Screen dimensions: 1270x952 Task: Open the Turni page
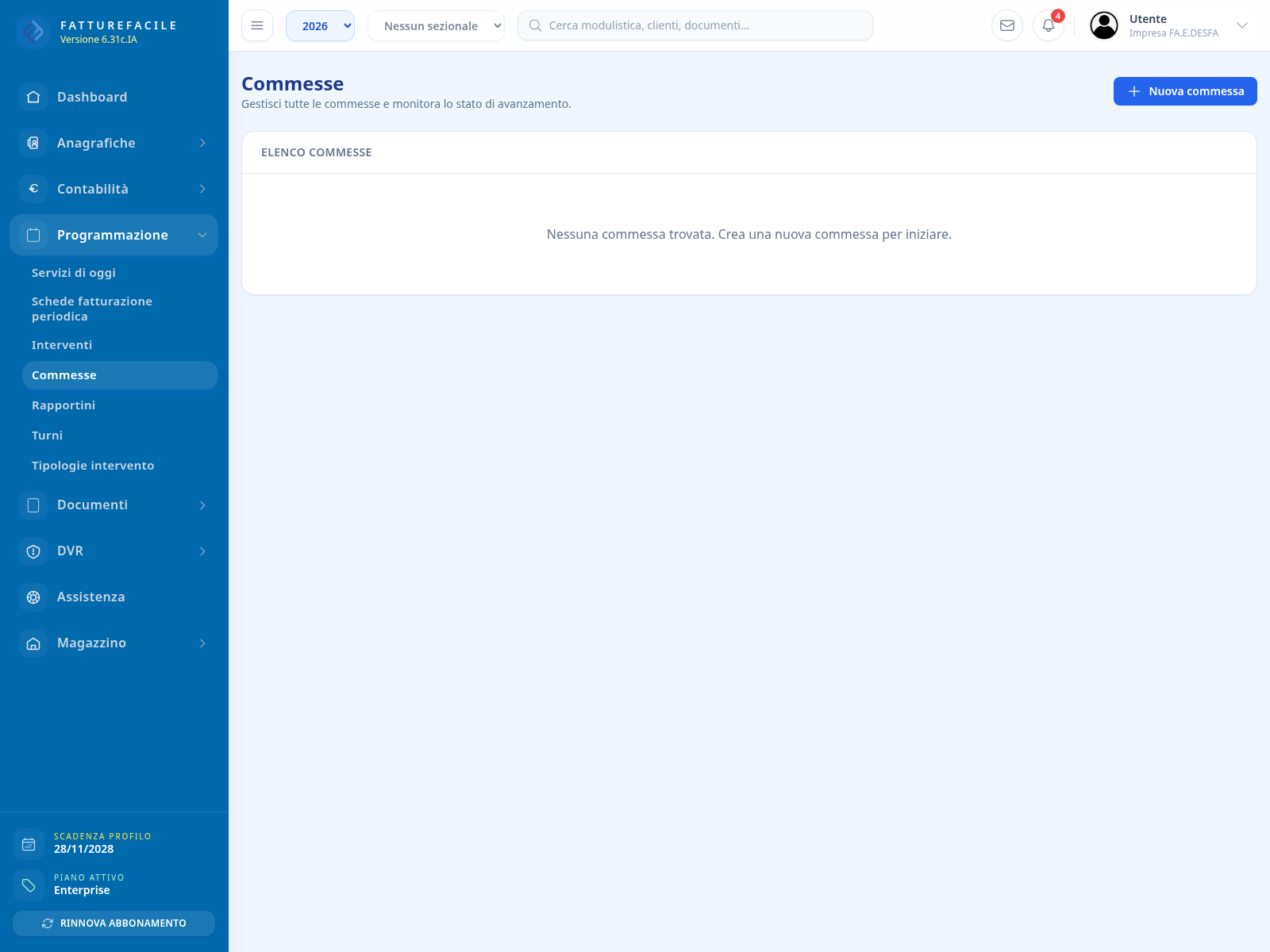pyautogui.click(x=47, y=436)
